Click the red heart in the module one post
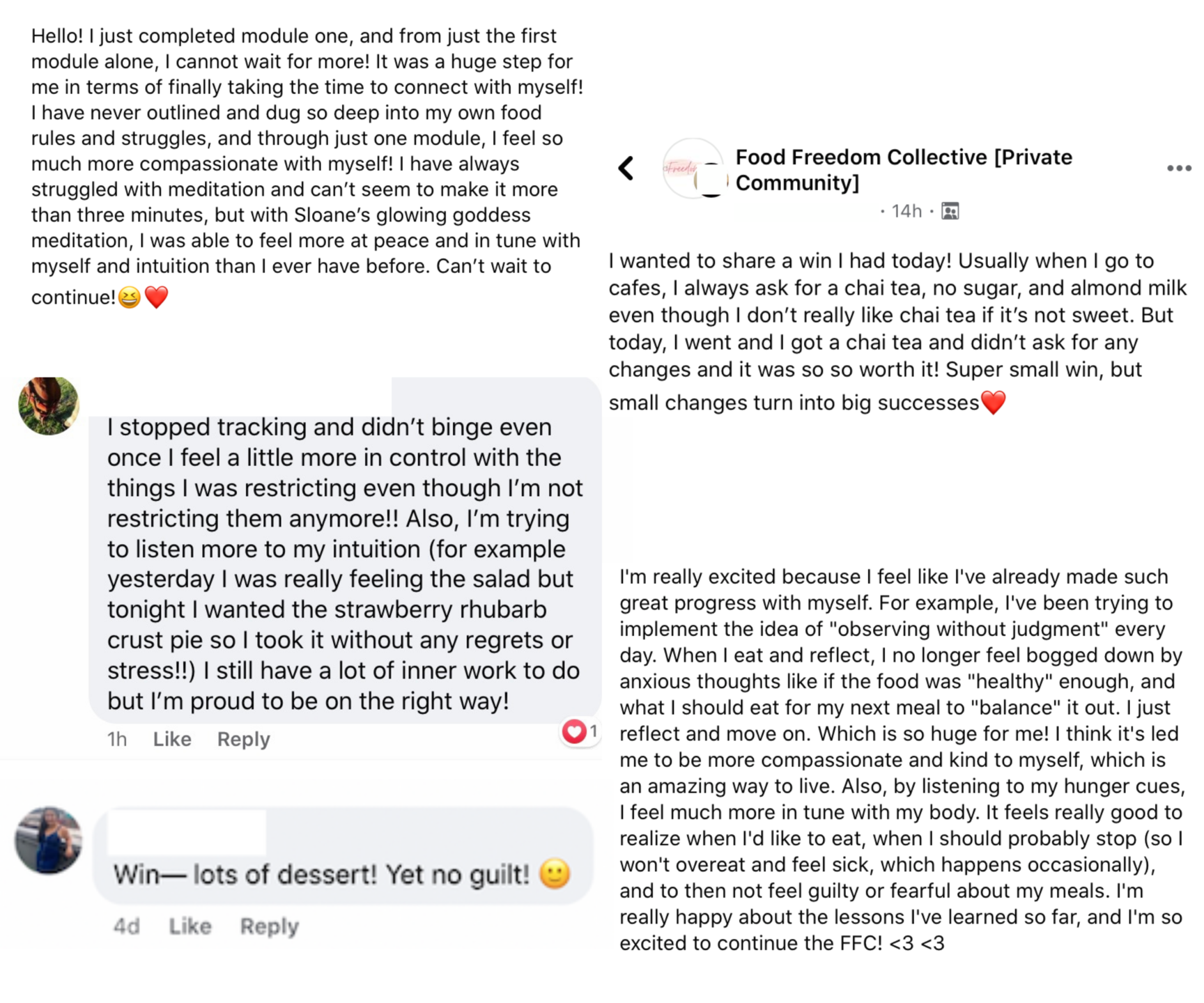Screen dimensions: 1204x1003 pyautogui.click(x=157, y=297)
